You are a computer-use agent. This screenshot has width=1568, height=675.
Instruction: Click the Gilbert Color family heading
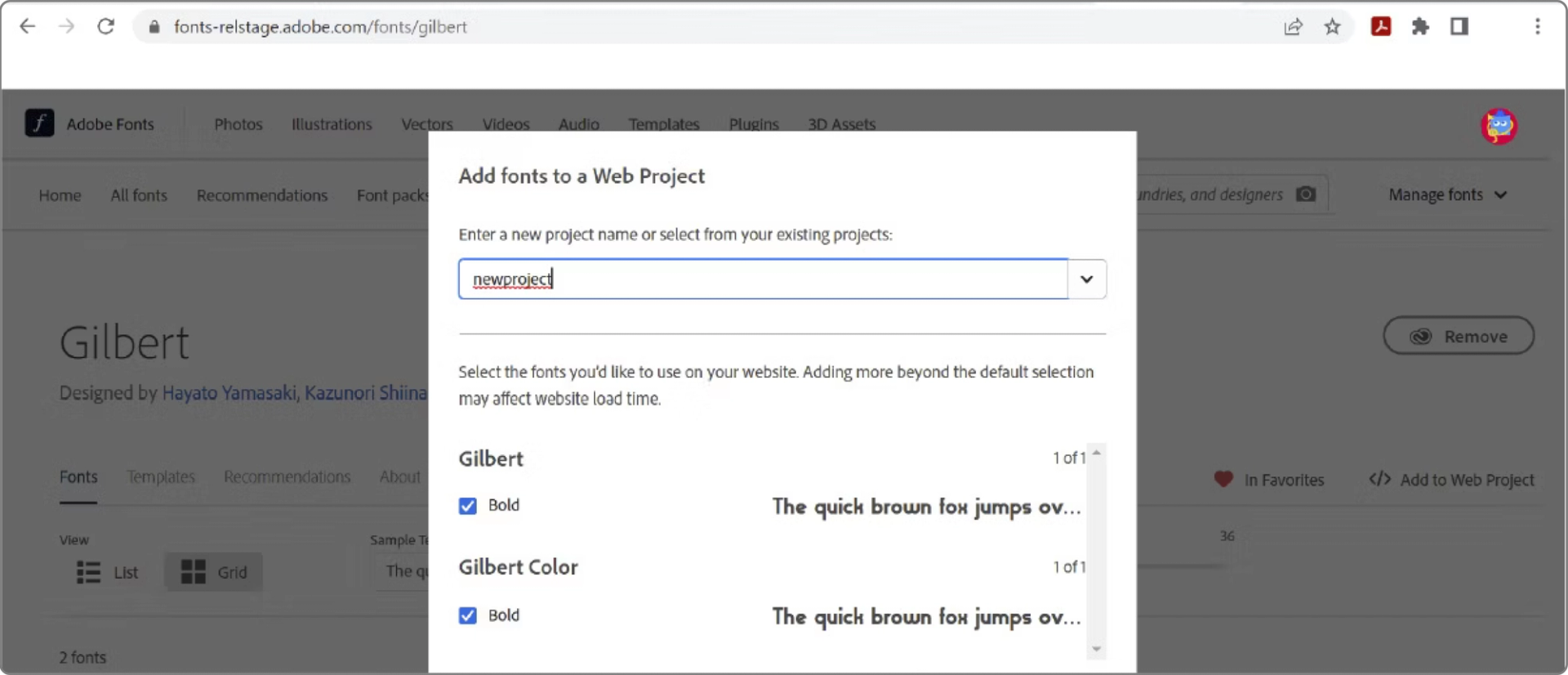pyautogui.click(x=518, y=567)
